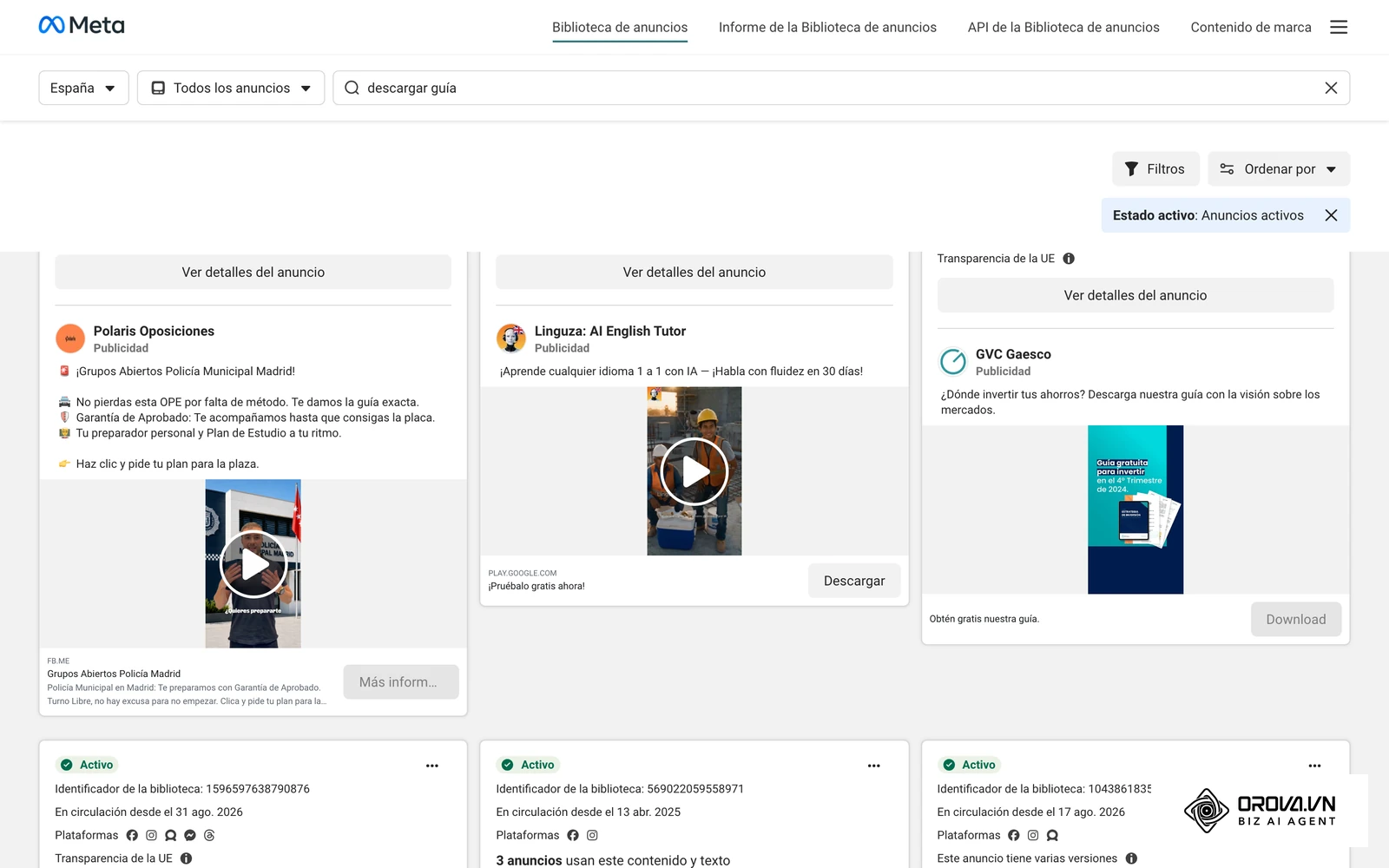
Task: Click Facebook platform icon in ad 1596597638790876
Action: tap(132, 835)
